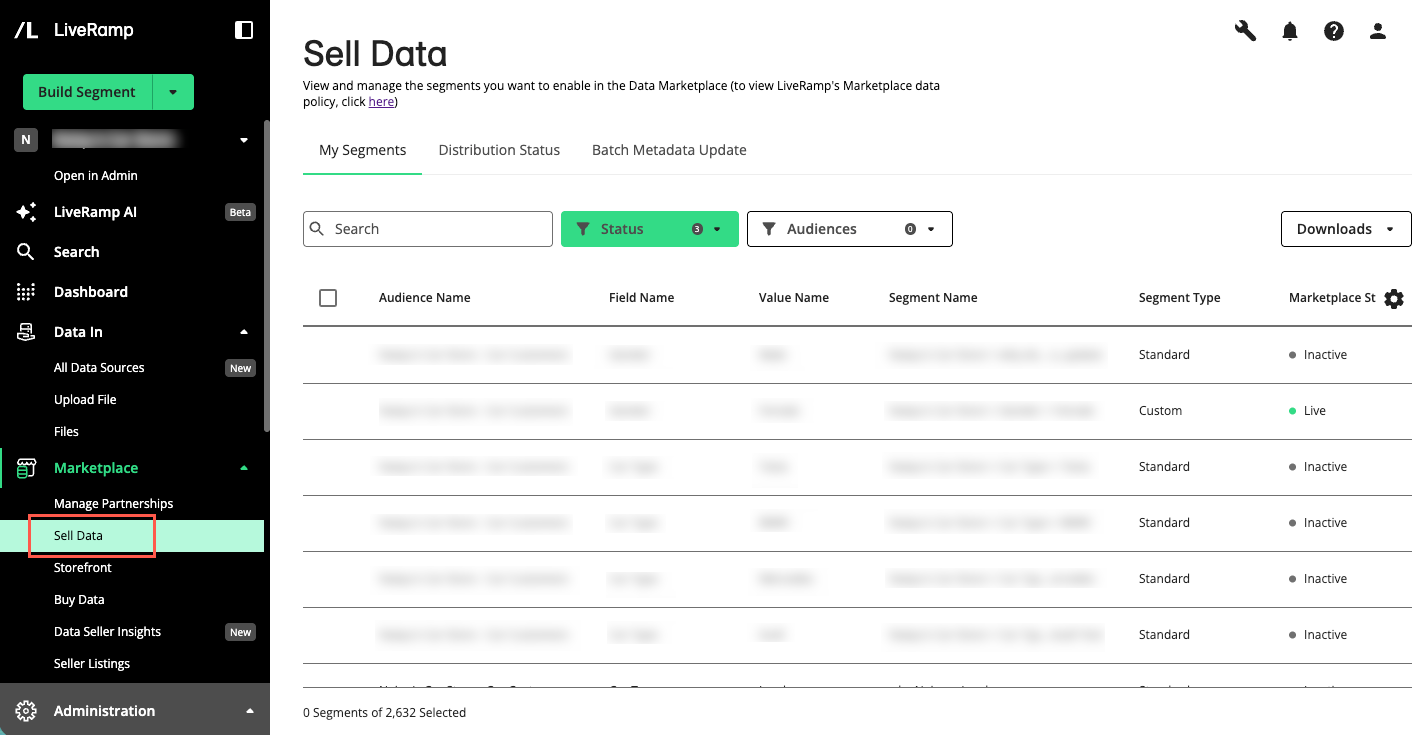The width and height of the screenshot is (1419, 735).
Task: Click the Build Segment button
Action: click(87, 92)
